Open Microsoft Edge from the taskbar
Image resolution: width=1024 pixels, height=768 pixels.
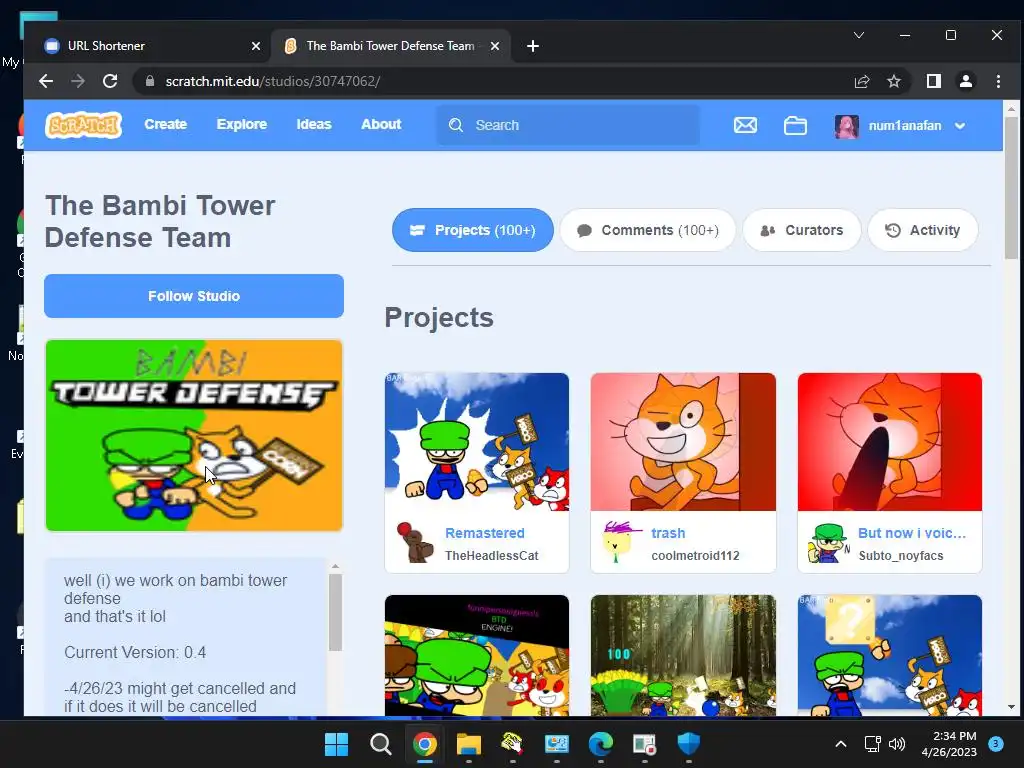point(600,744)
